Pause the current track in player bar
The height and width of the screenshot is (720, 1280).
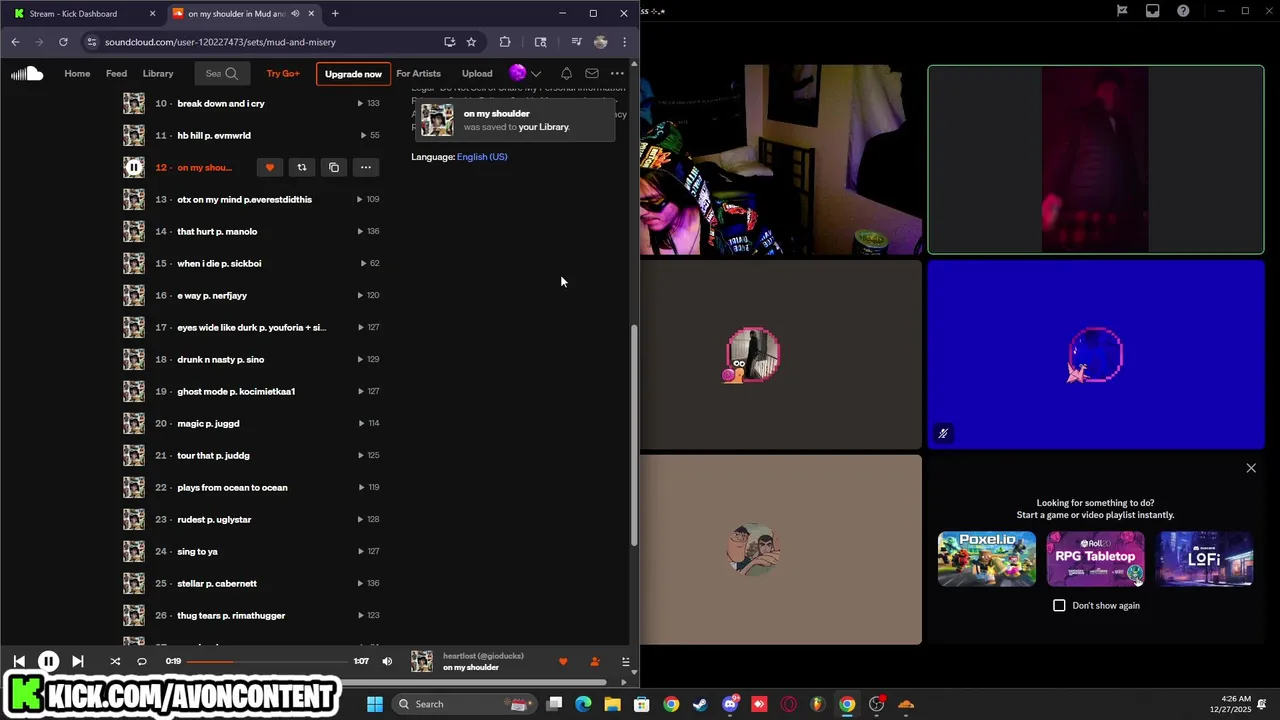[x=48, y=661]
